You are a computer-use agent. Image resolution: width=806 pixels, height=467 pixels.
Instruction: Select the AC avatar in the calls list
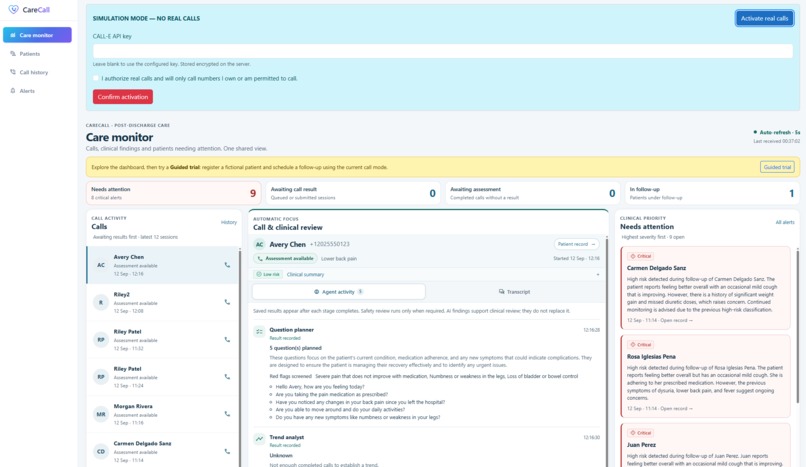(x=101, y=265)
